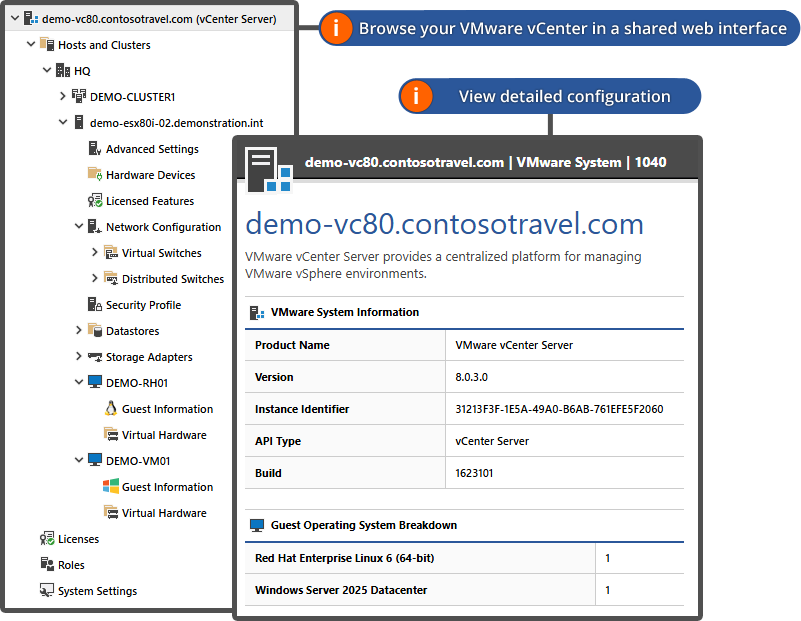Click the Security Profile icon

95,304
